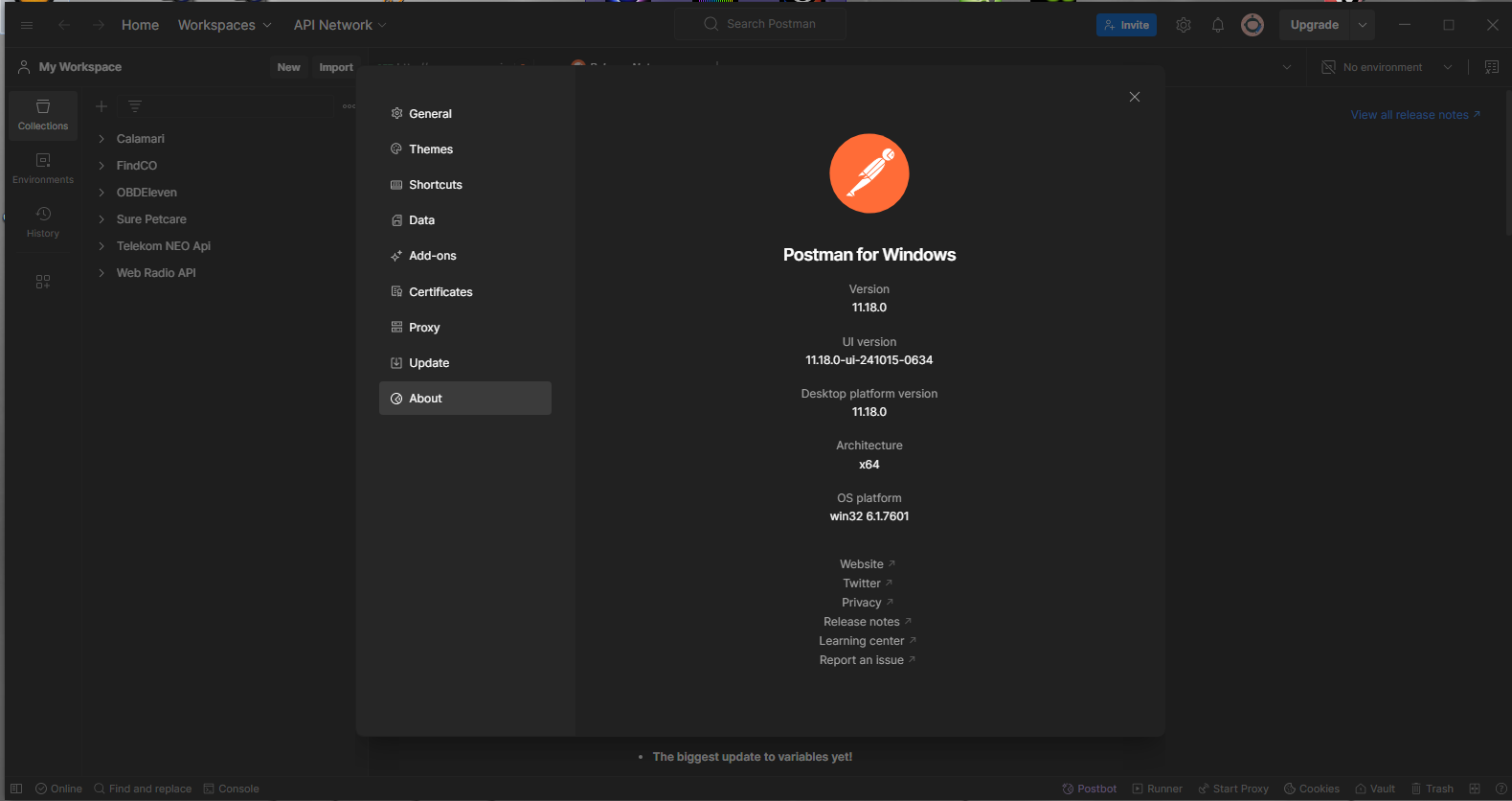Open the Learning center link

click(x=868, y=641)
